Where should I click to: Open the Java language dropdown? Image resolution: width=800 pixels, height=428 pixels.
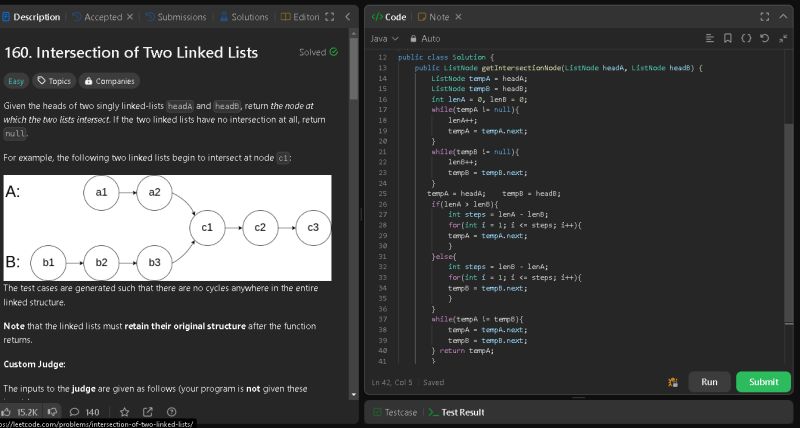(384, 38)
